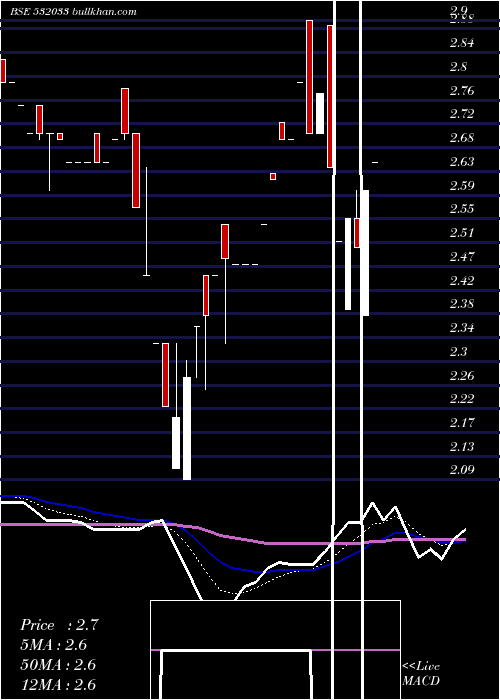Click the '<<Live MACD' label
This screenshot has height=700, width=500.
click(421, 674)
